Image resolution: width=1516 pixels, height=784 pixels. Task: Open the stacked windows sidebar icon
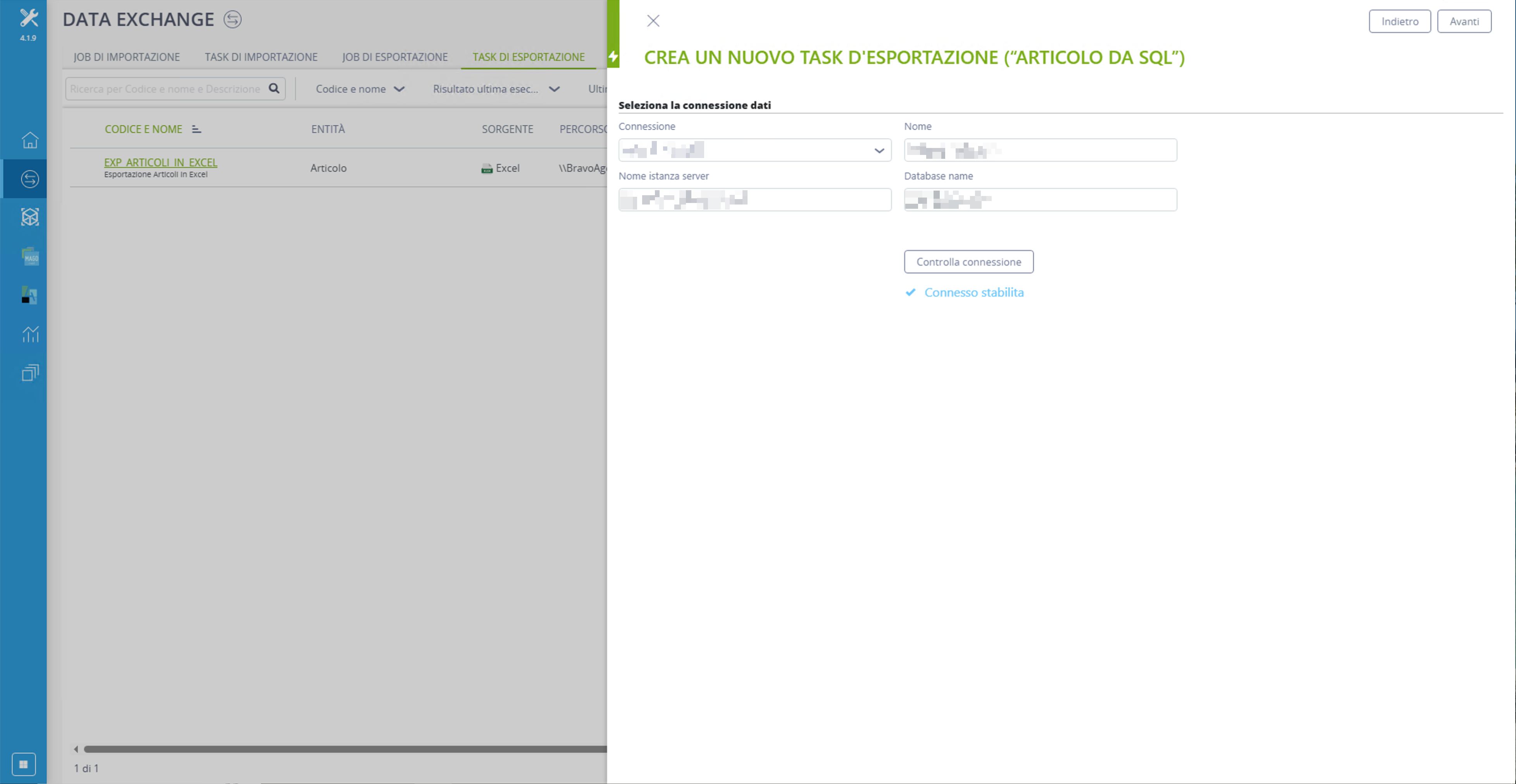pyautogui.click(x=30, y=373)
